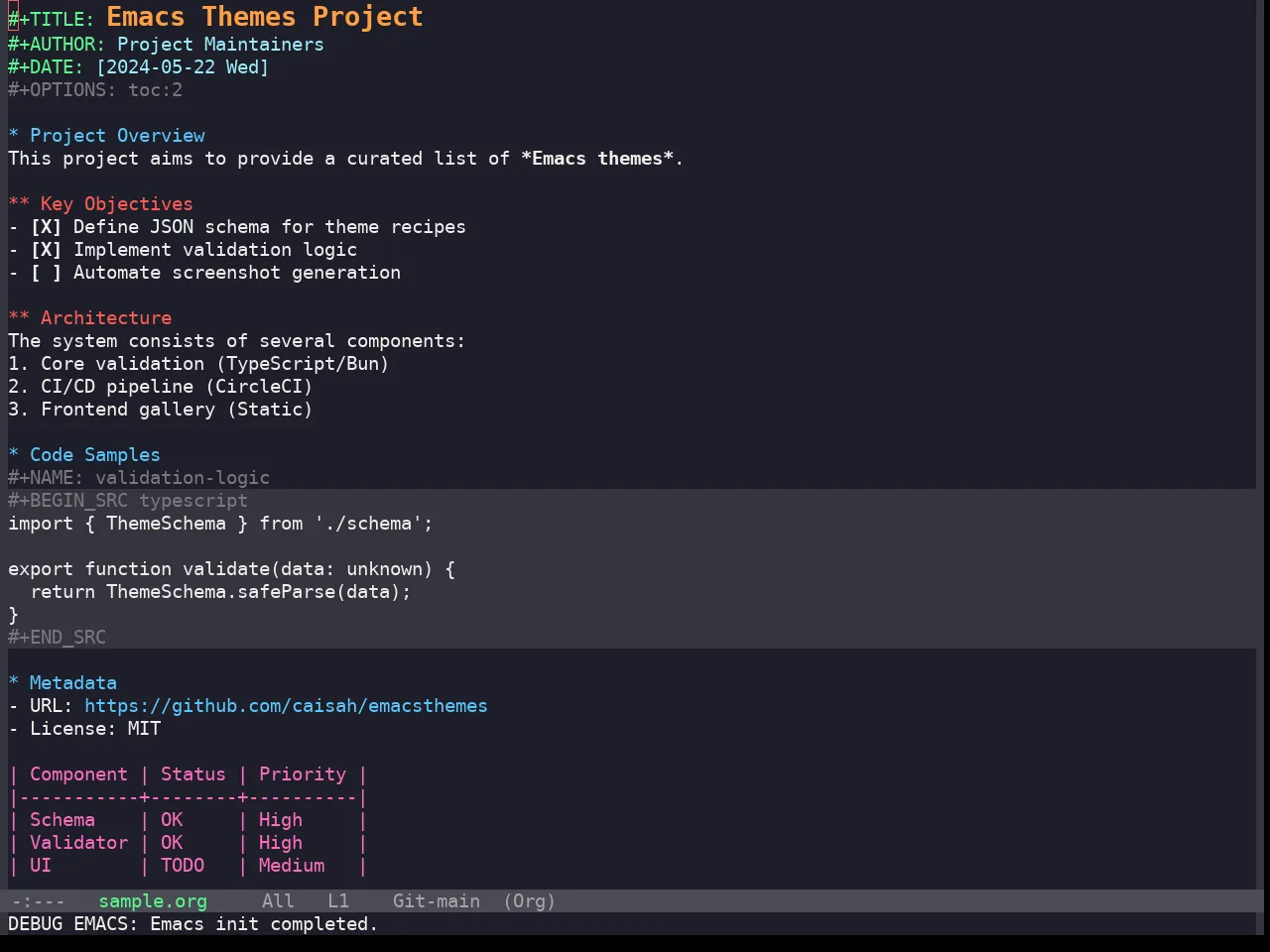Image resolution: width=1270 pixels, height=952 pixels.
Task: Fold the 'Key Objectives' subheading stars
Action: [19, 204]
